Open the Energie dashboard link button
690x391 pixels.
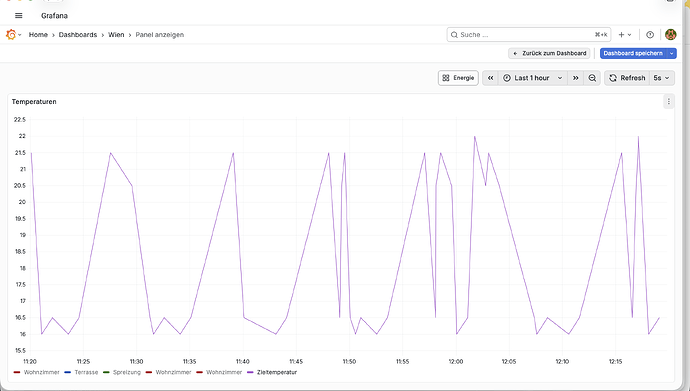pyautogui.click(x=458, y=78)
